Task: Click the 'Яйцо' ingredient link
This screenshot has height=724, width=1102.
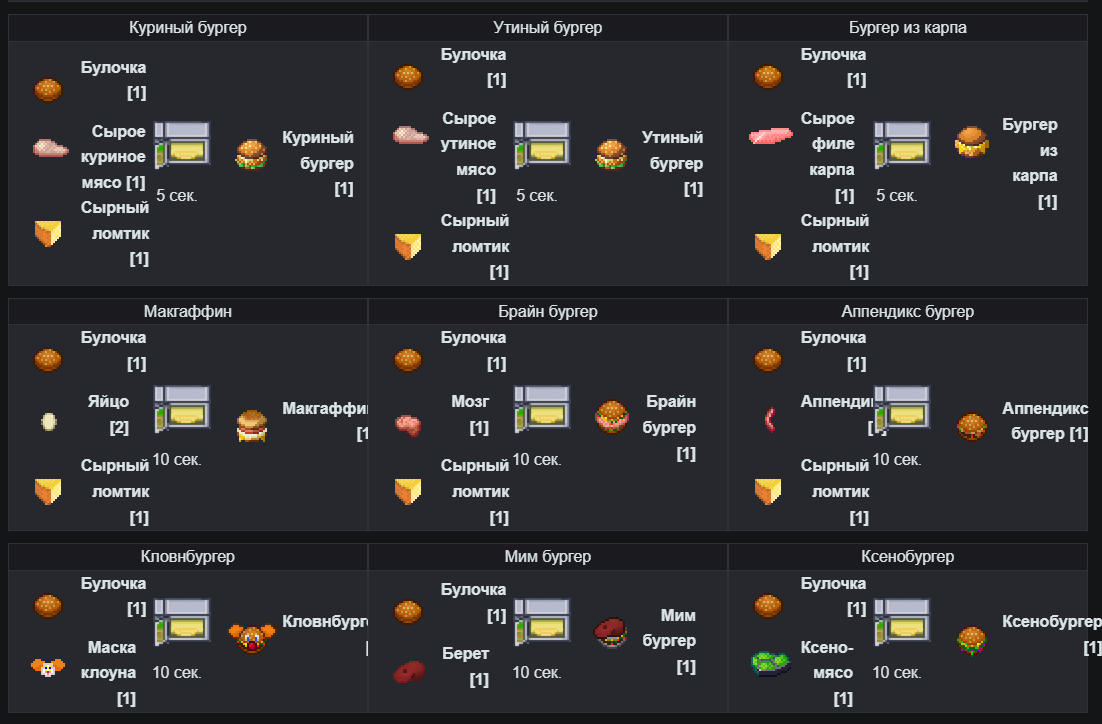Action: click(108, 402)
